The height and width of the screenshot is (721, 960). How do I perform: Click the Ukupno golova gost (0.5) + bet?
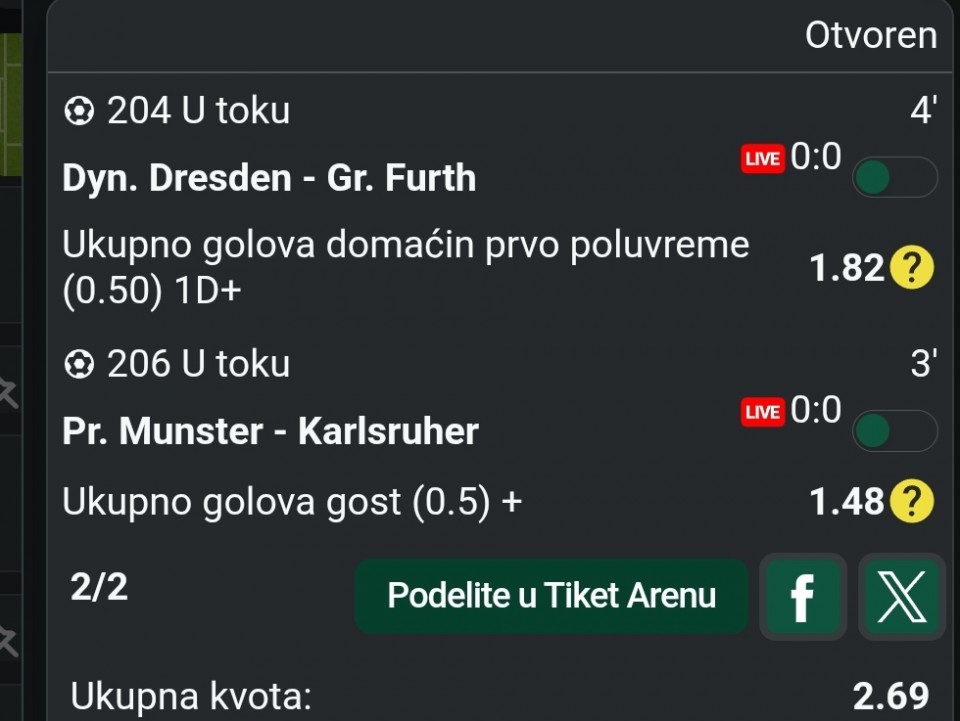[292, 501]
